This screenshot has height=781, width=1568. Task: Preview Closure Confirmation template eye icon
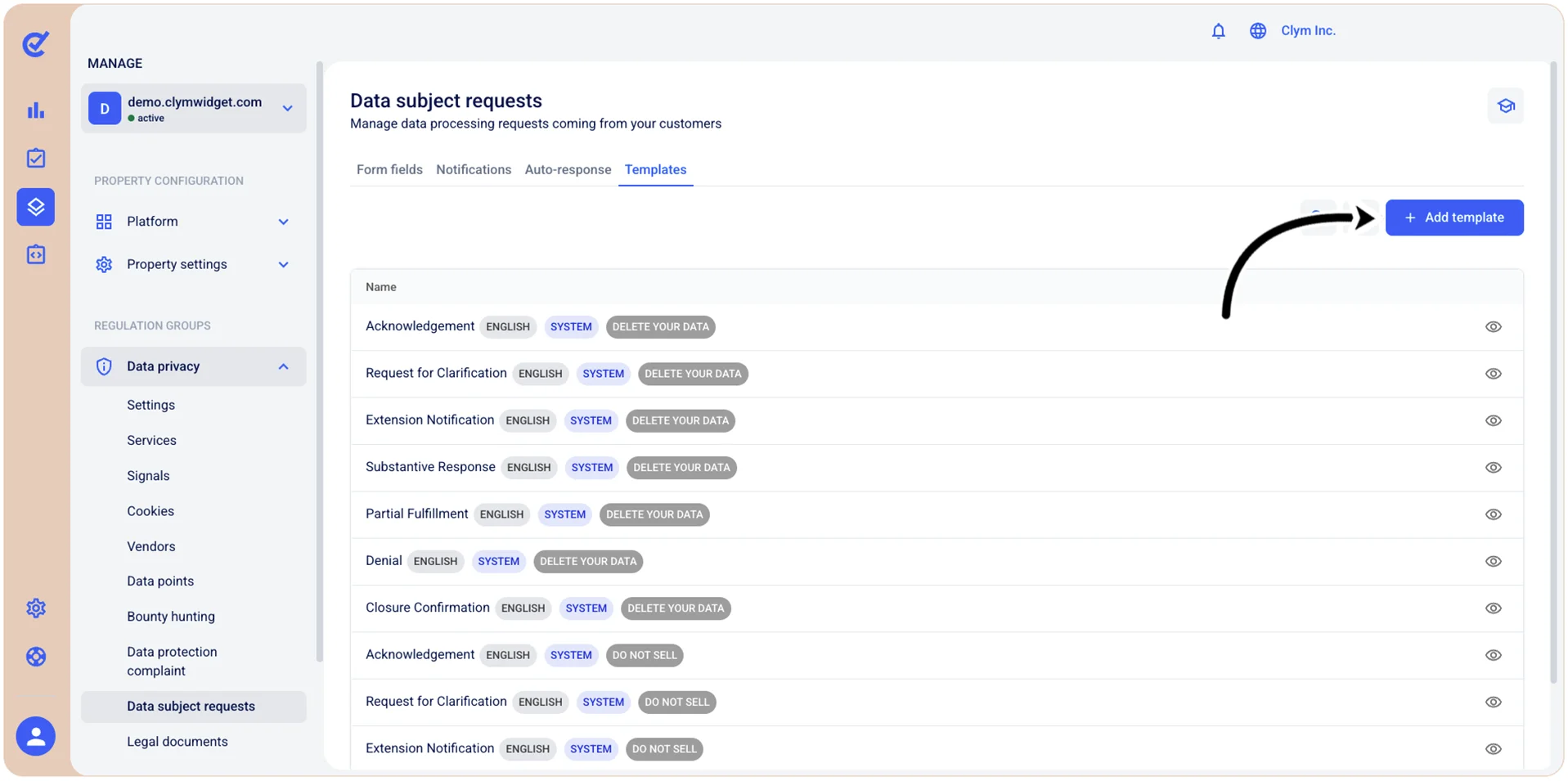pyautogui.click(x=1493, y=608)
